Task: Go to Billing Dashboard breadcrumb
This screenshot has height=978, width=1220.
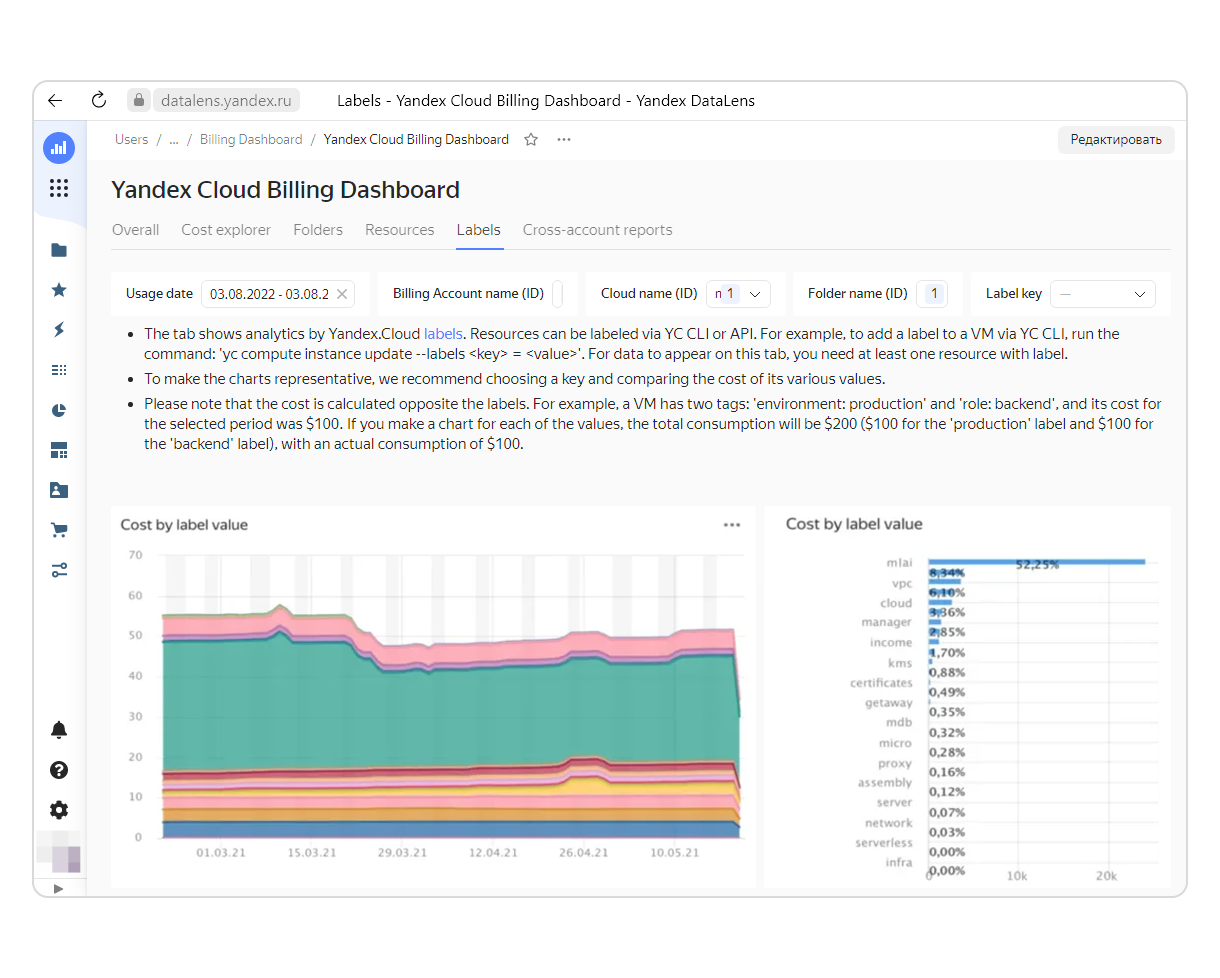Action: (x=251, y=140)
